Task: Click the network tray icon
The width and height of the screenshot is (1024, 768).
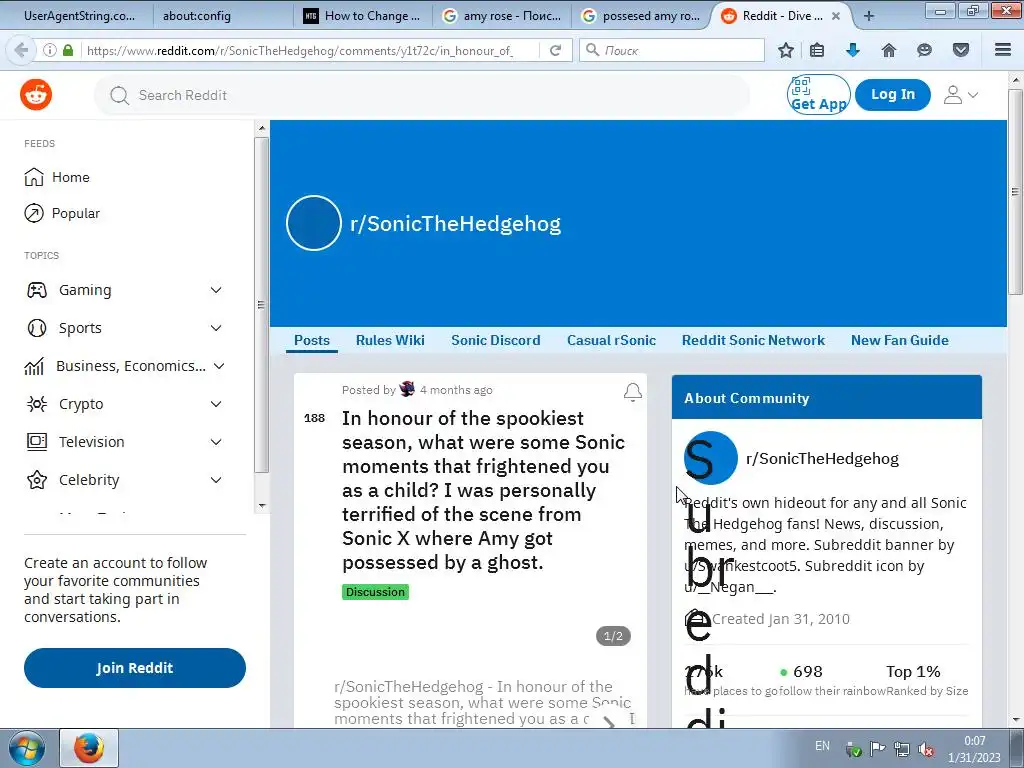Action: [902, 749]
